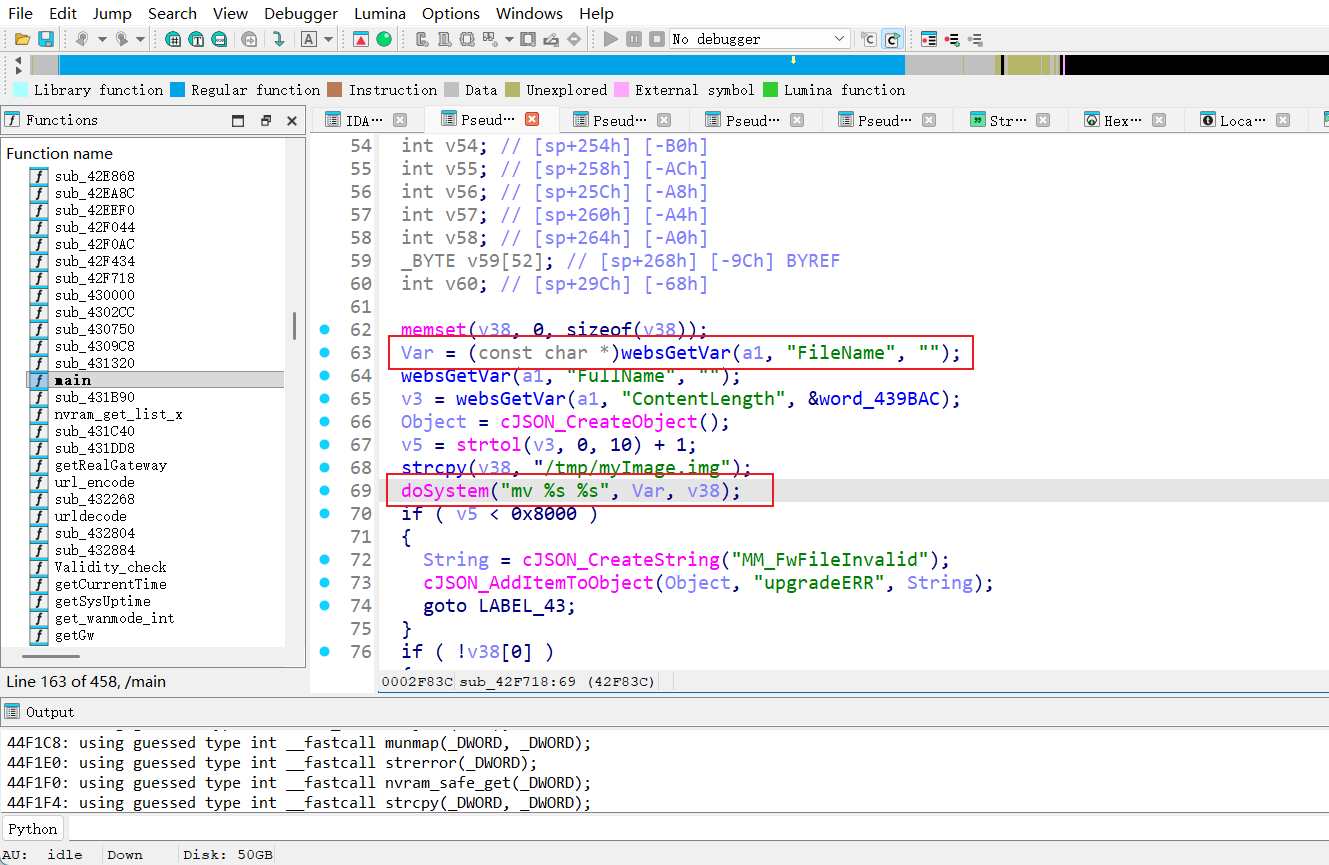Switch to the Hex view tab

point(1115,120)
